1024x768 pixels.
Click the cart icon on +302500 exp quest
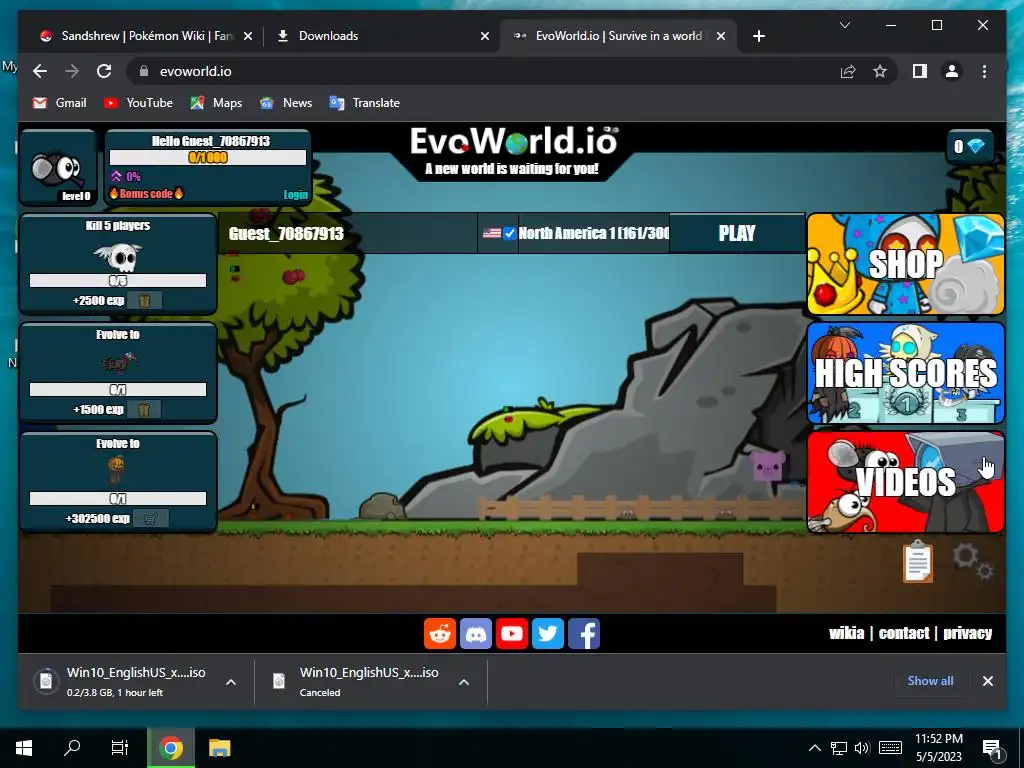pyautogui.click(x=151, y=519)
